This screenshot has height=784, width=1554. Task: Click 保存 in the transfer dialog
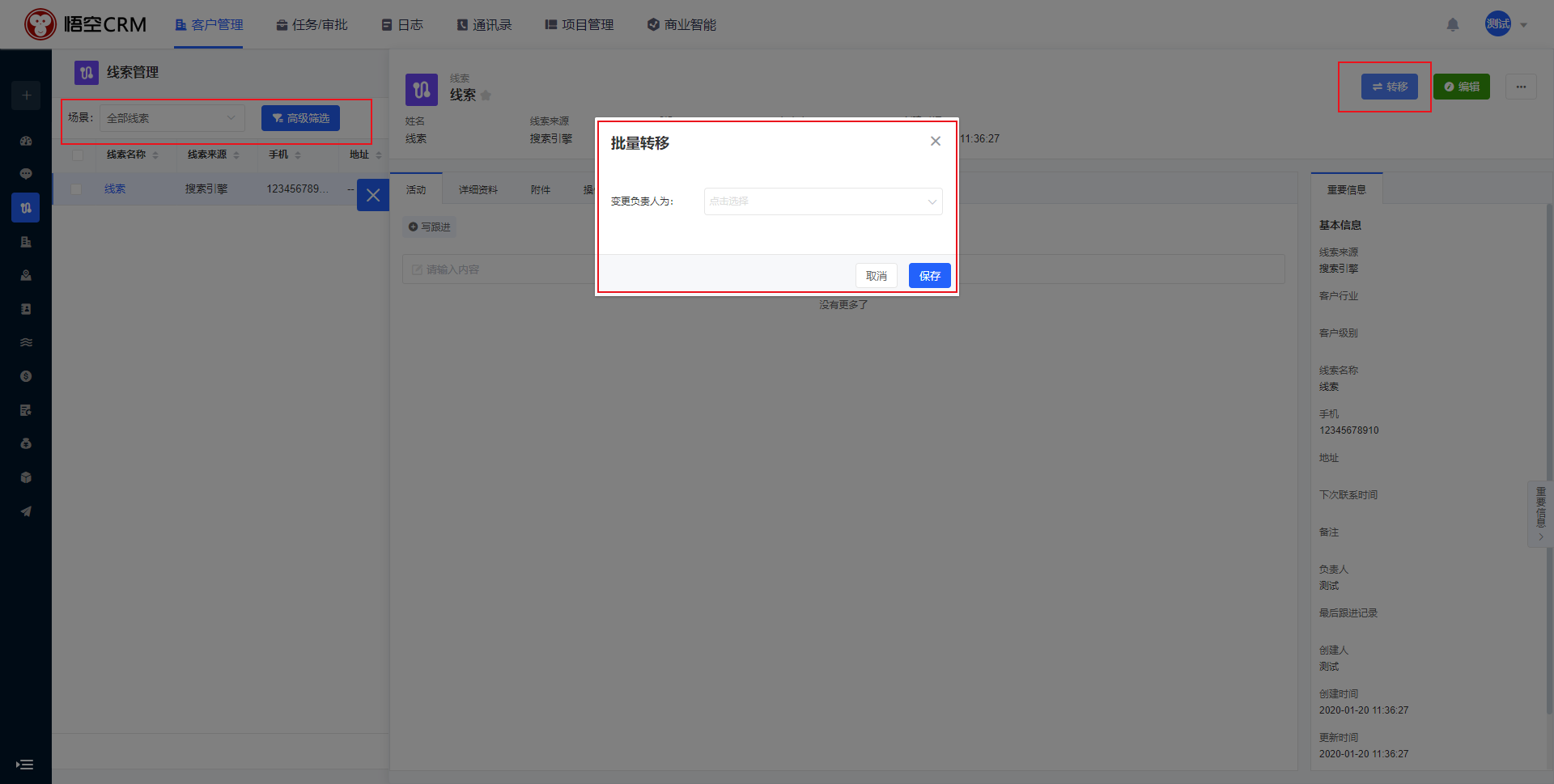point(929,276)
